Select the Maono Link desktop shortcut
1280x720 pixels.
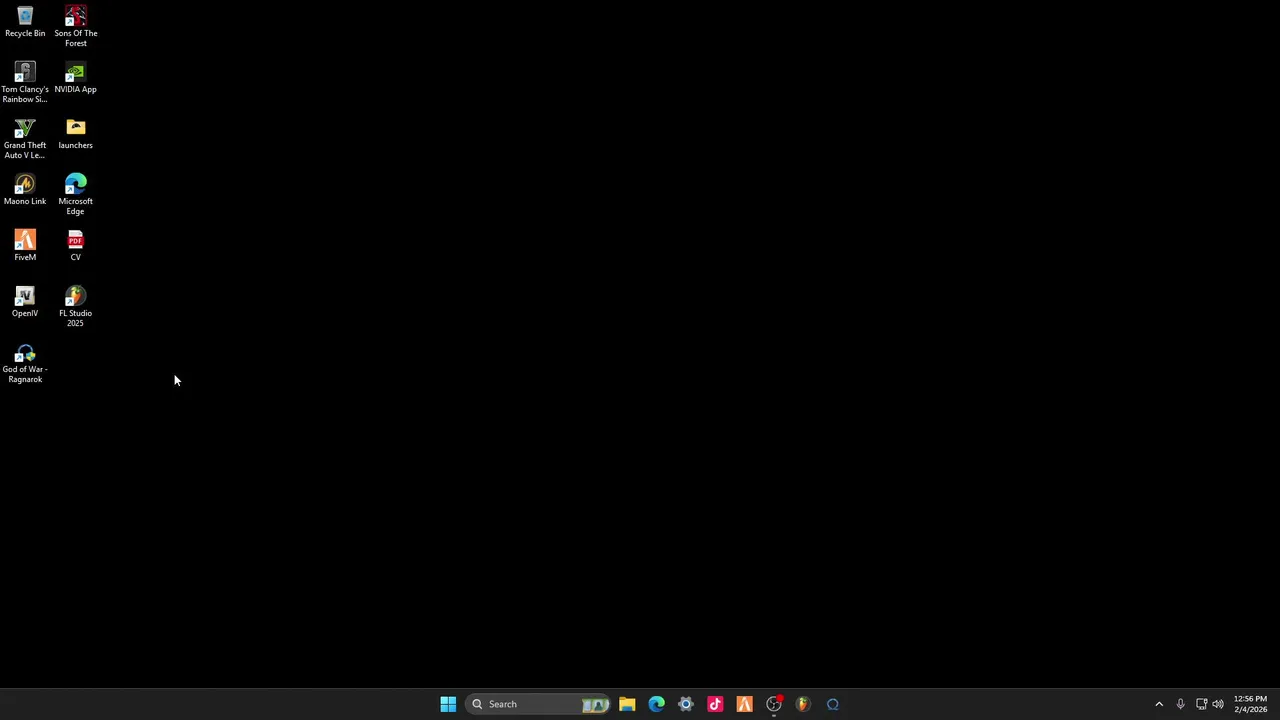[25, 190]
